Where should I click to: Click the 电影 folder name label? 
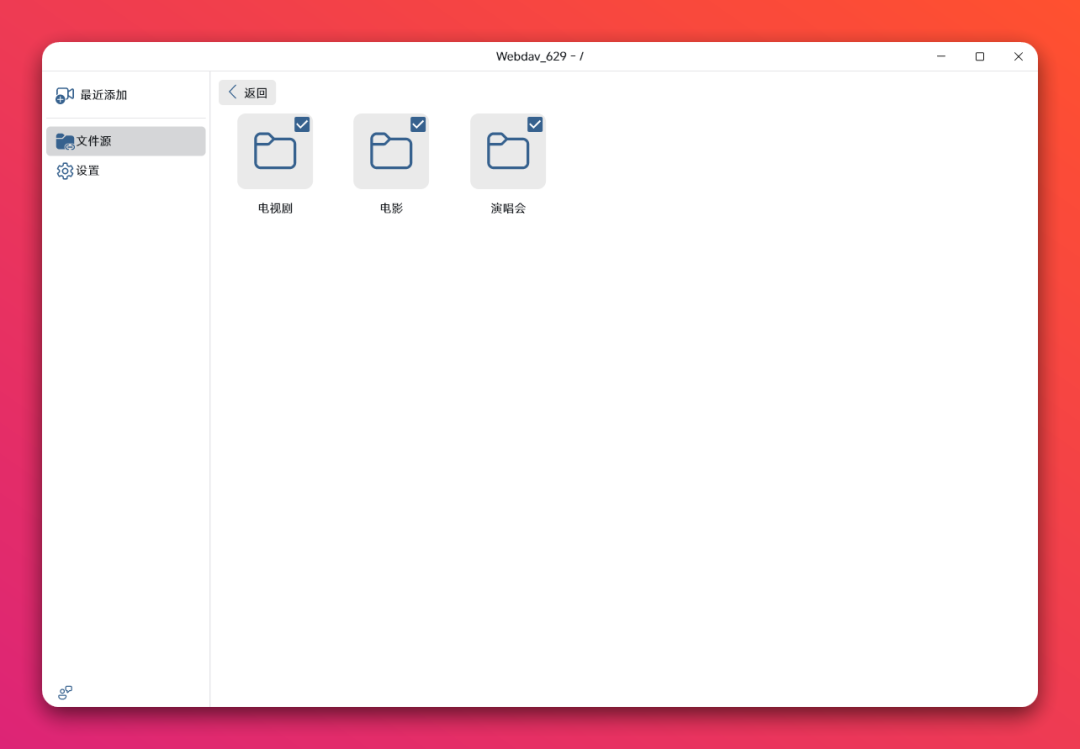[391, 209]
